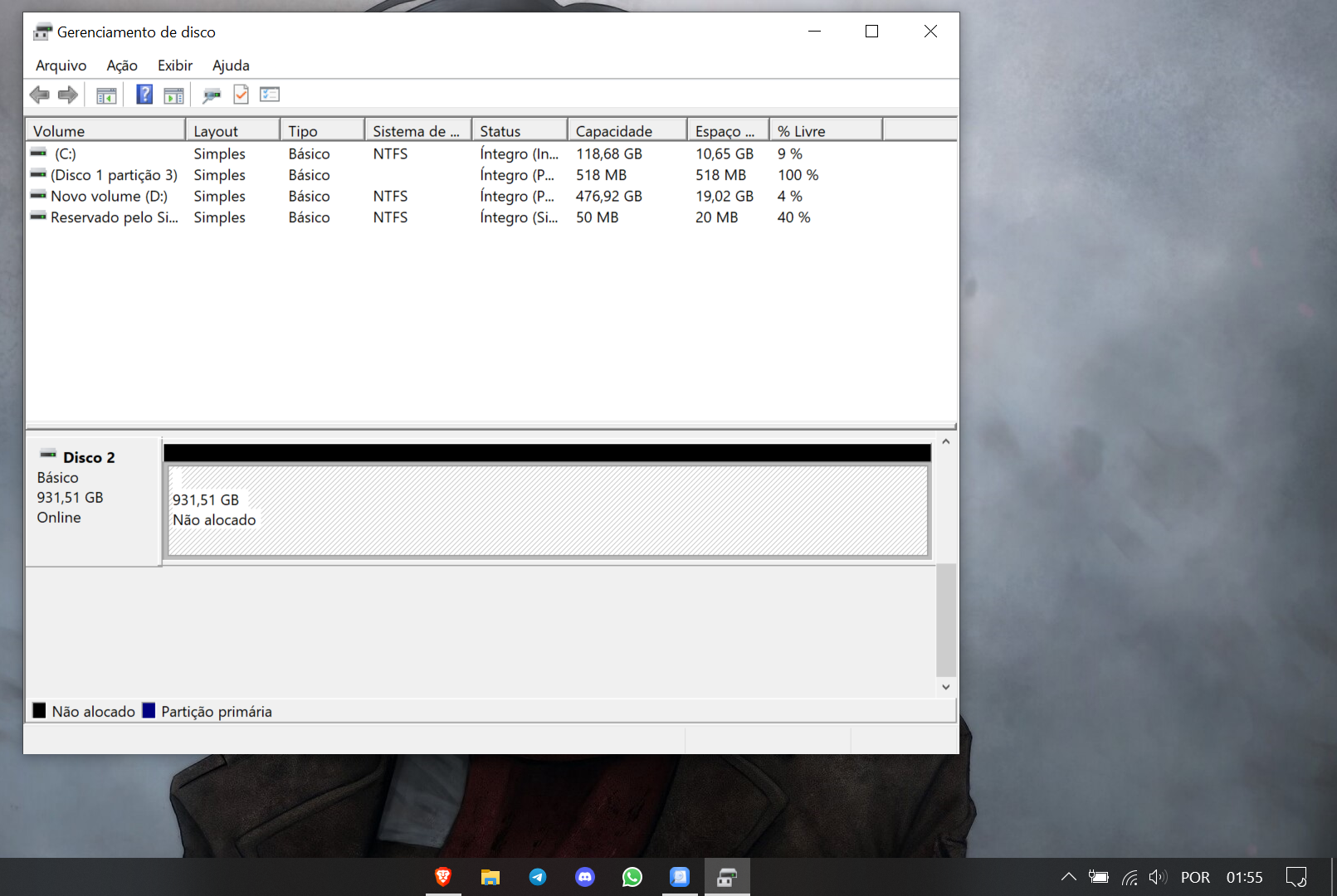Open the notification center icon
The width and height of the screenshot is (1337, 896).
tap(1296, 877)
